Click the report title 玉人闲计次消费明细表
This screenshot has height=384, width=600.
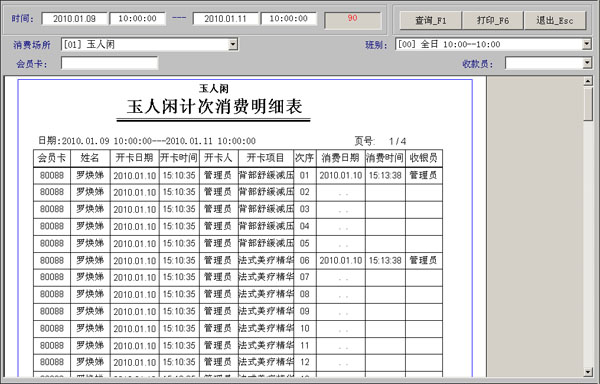(214, 107)
